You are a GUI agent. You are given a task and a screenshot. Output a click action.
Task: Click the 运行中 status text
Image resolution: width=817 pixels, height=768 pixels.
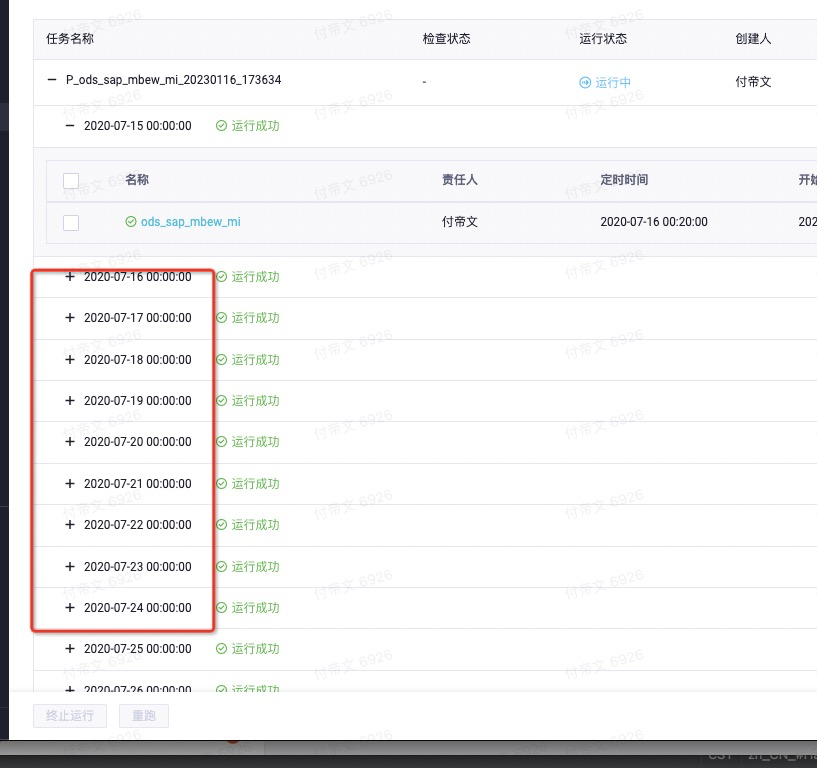[613, 82]
